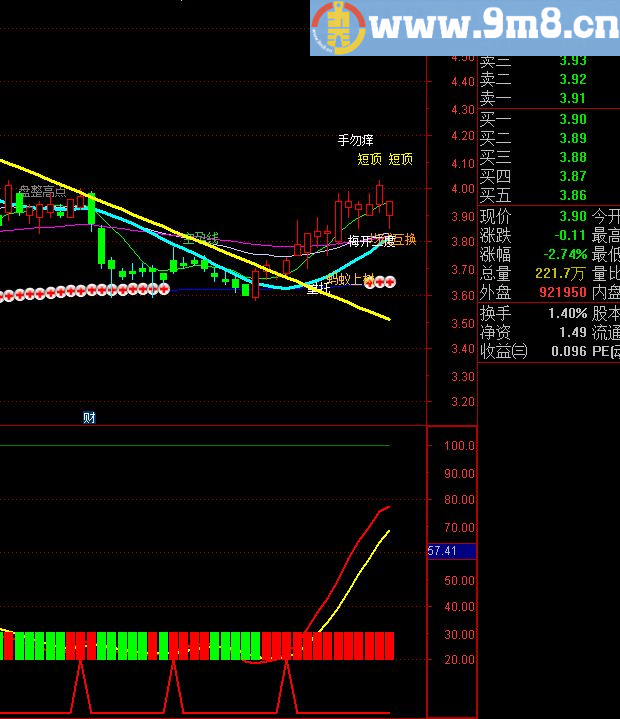620x719 pixels.
Task: Click the 换手 1.40% turnover value
Action: pos(568,314)
